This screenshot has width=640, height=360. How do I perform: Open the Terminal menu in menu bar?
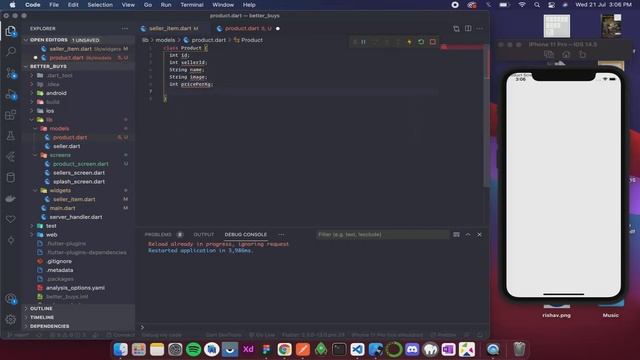[192, 5]
